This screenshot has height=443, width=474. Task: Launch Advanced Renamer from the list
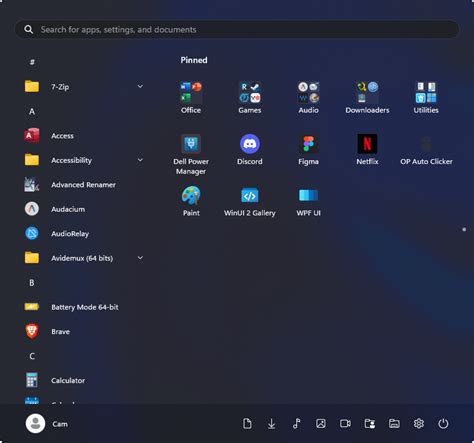(83, 185)
